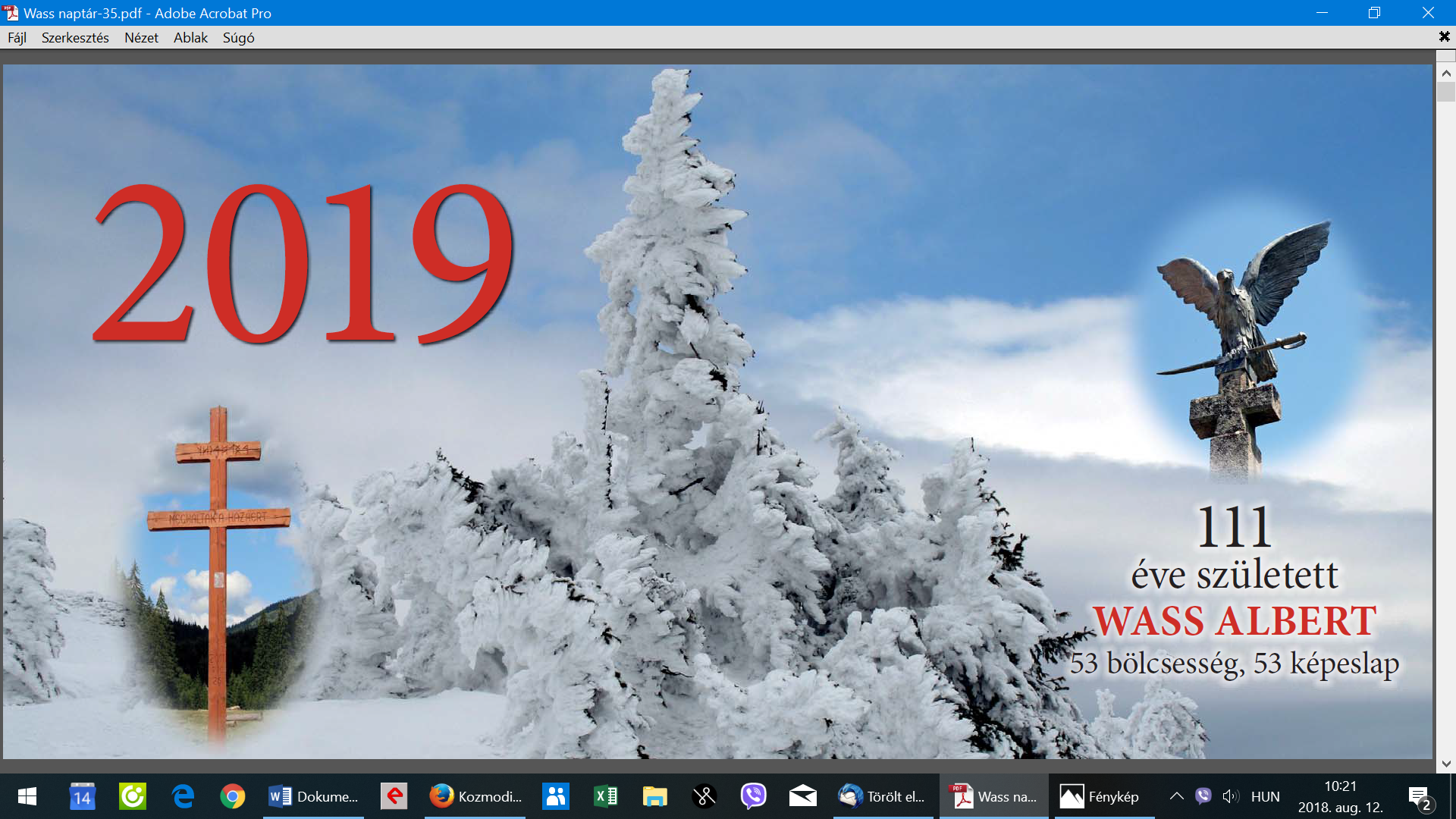Switch to Word Dokume... window
This screenshot has height=819, width=1456.
[314, 796]
